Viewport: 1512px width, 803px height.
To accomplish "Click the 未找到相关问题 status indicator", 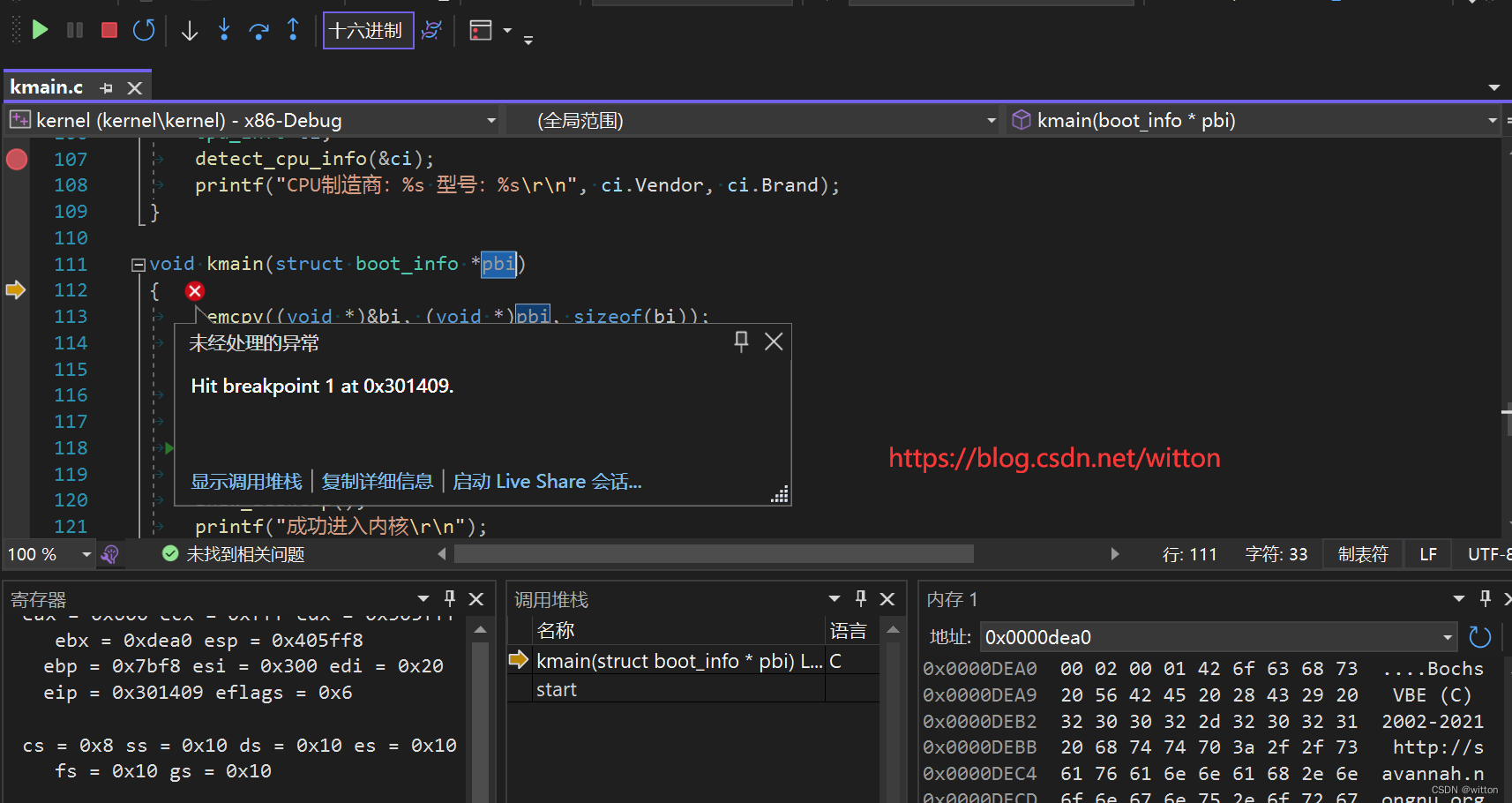I will pyautogui.click(x=234, y=554).
